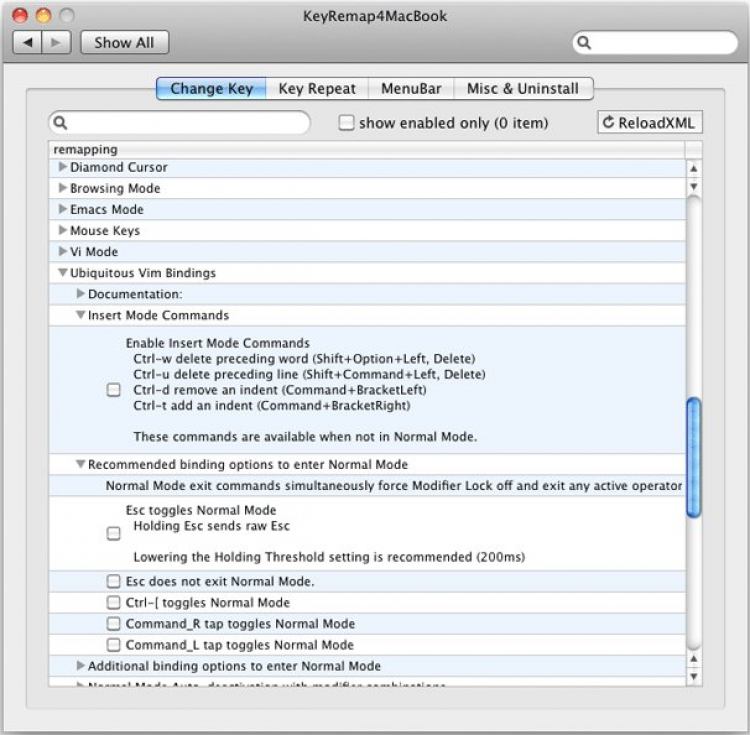
Task: Click the text 'Ctrl-d remove an indent'
Action: (206, 390)
